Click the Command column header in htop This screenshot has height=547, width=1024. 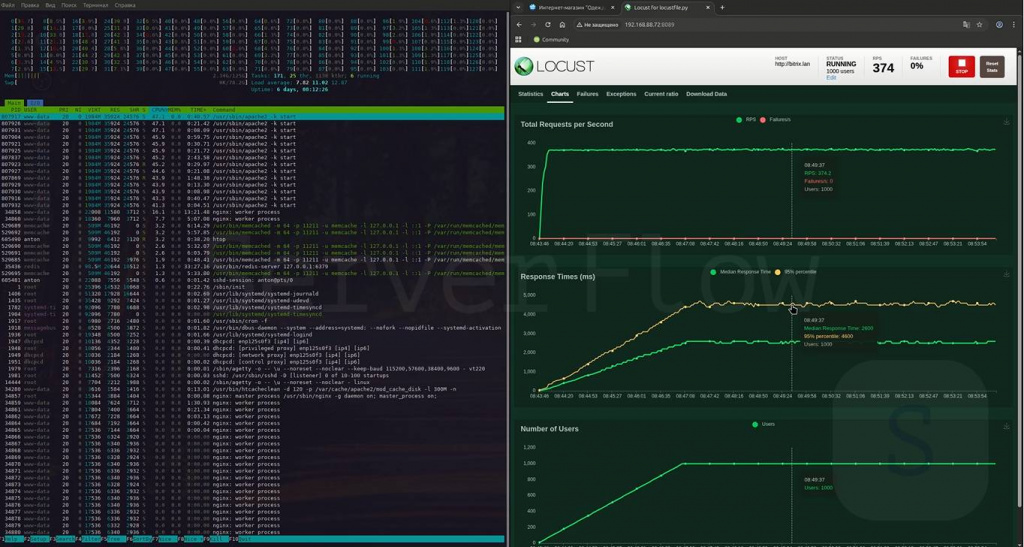[x=224, y=110]
